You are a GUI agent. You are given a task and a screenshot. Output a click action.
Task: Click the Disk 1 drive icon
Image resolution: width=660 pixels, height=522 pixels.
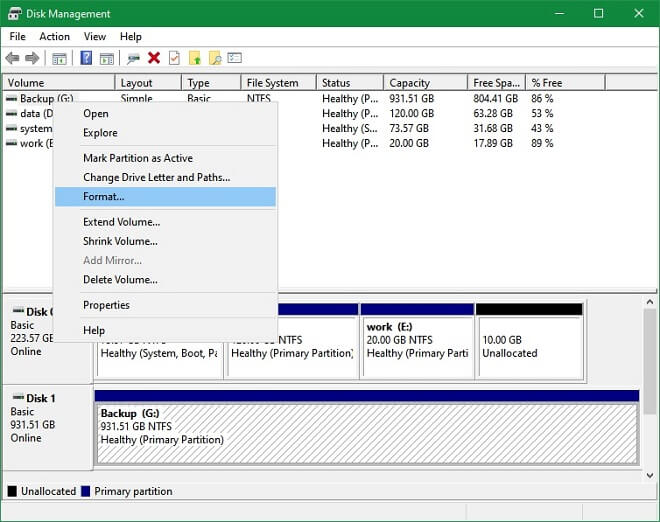click(x=18, y=397)
